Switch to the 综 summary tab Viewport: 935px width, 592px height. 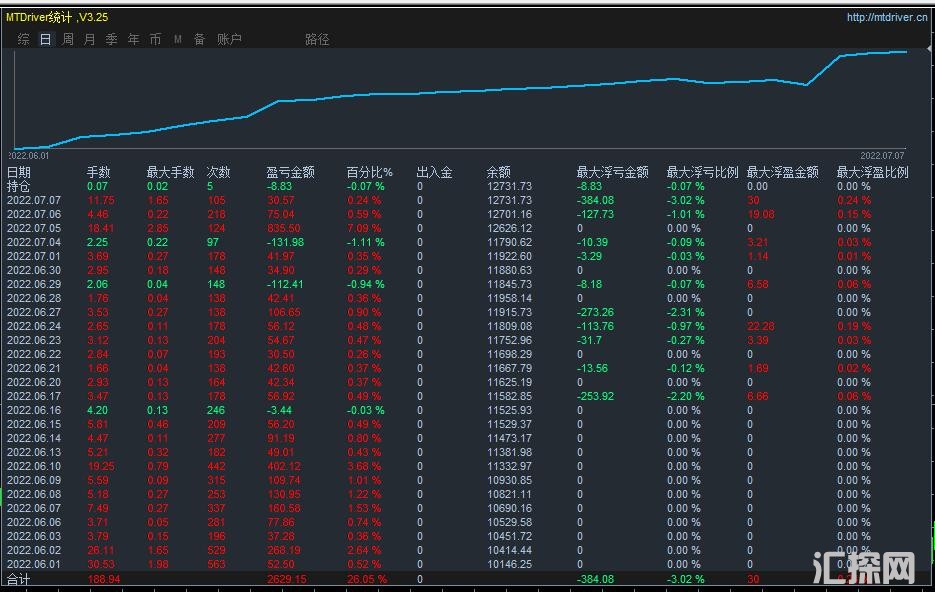[x=23, y=39]
